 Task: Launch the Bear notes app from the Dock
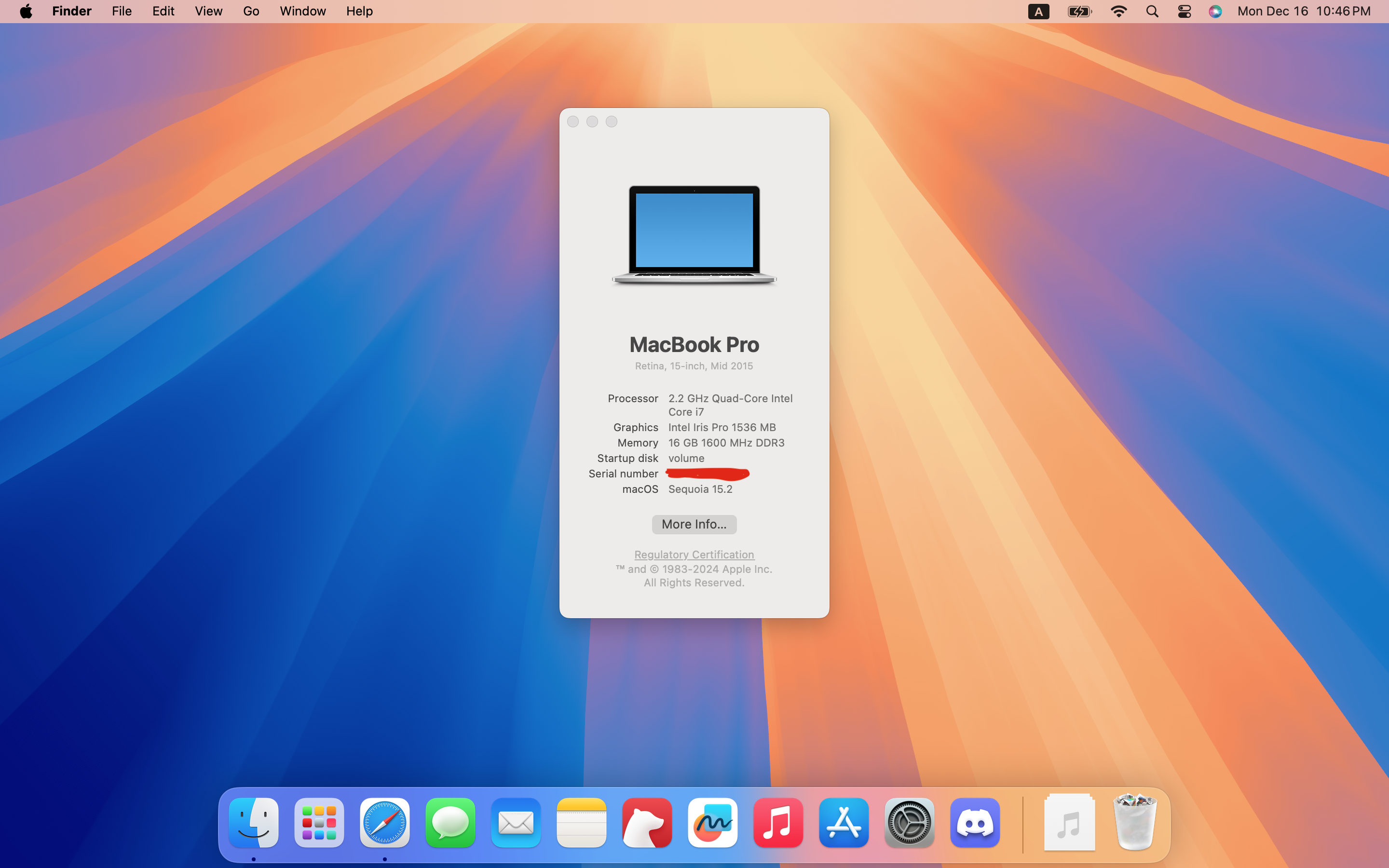(x=646, y=822)
